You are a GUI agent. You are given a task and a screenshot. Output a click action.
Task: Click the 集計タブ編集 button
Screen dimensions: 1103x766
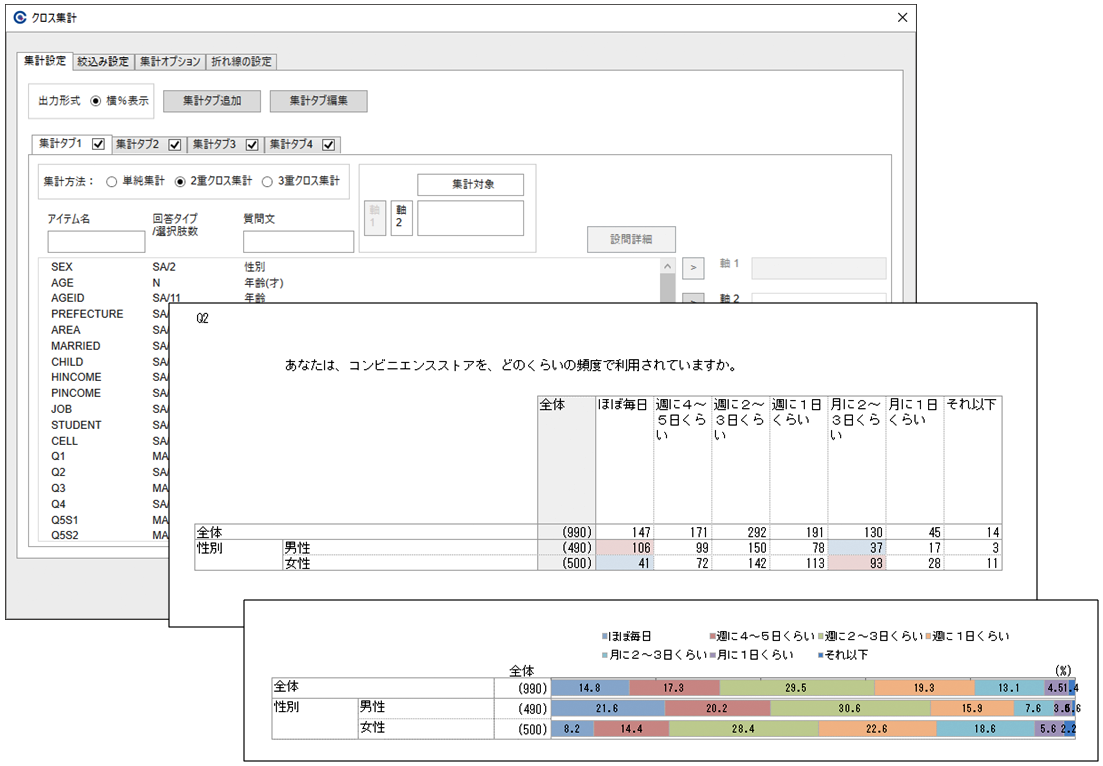[x=319, y=101]
